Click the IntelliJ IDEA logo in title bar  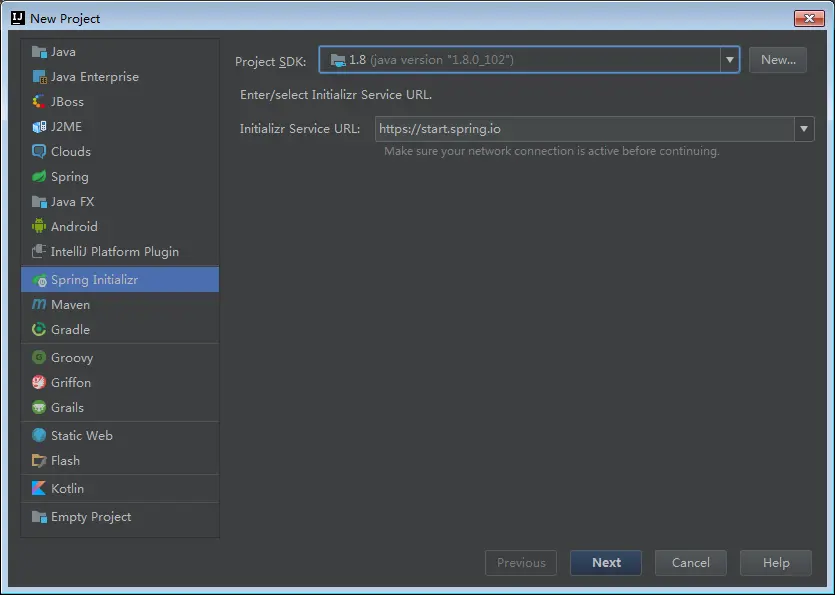click(x=18, y=18)
